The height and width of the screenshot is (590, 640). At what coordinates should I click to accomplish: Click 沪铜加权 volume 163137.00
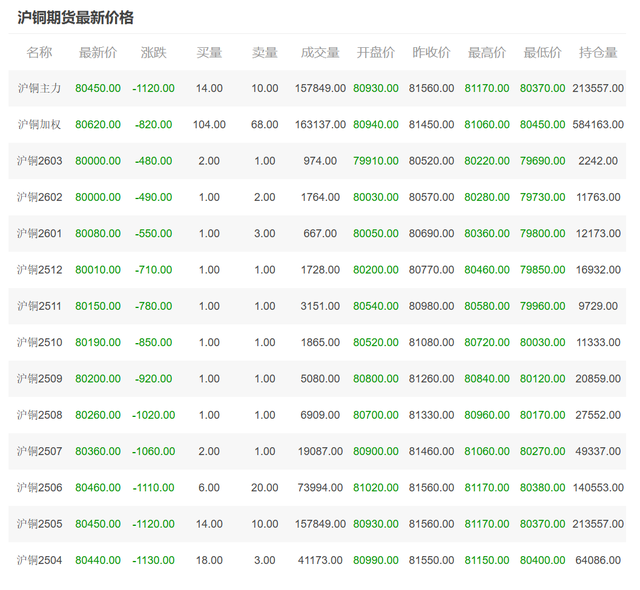[x=320, y=124]
